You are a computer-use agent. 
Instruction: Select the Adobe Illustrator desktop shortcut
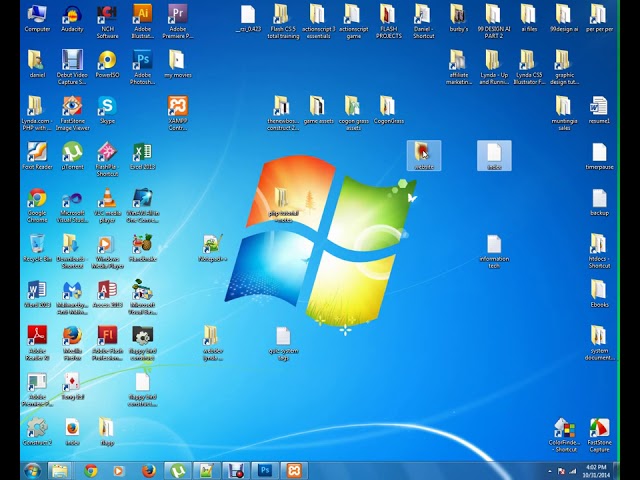tap(142, 22)
